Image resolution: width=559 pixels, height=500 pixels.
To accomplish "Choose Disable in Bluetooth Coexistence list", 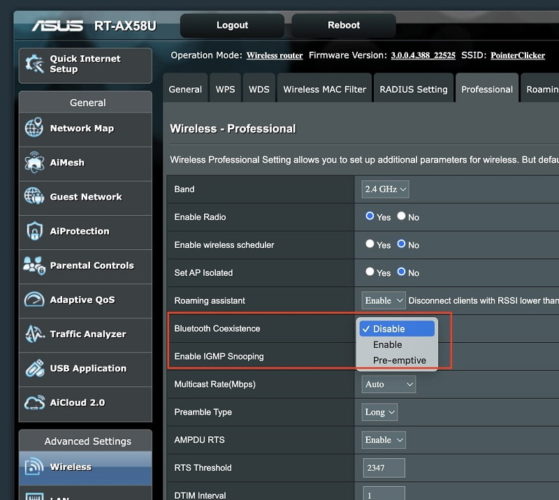I will (x=397, y=329).
